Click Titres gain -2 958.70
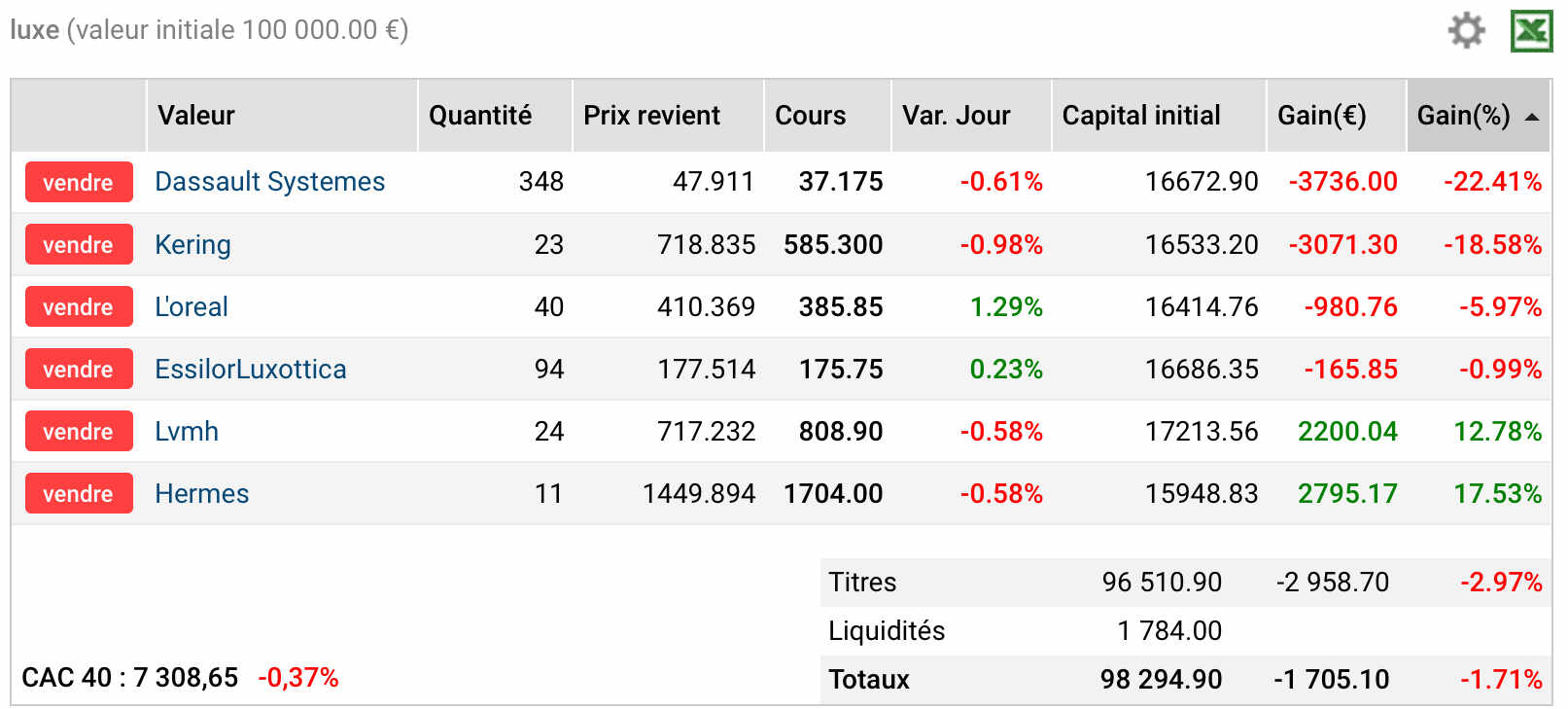This screenshot has width=1568, height=709. (x=1333, y=582)
